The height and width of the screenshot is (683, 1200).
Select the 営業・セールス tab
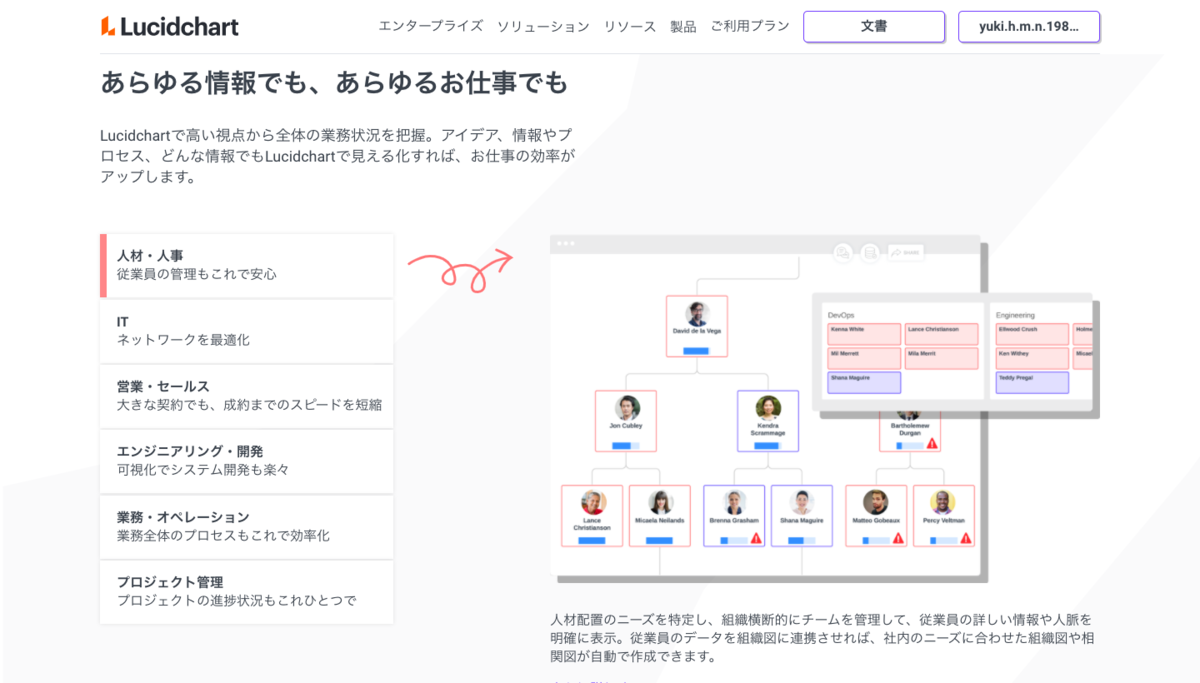coord(247,396)
